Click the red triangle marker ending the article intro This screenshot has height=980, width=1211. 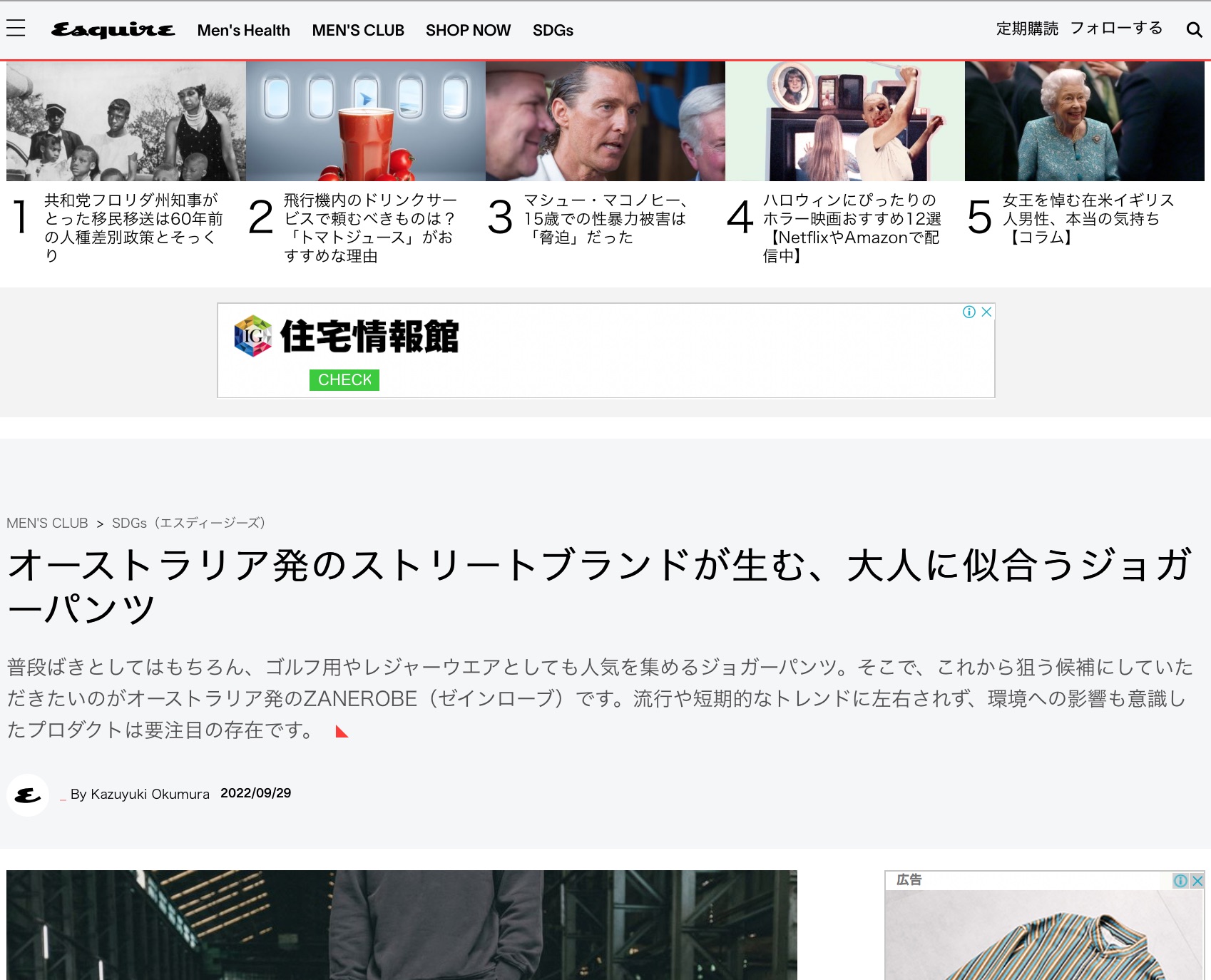pos(341,730)
